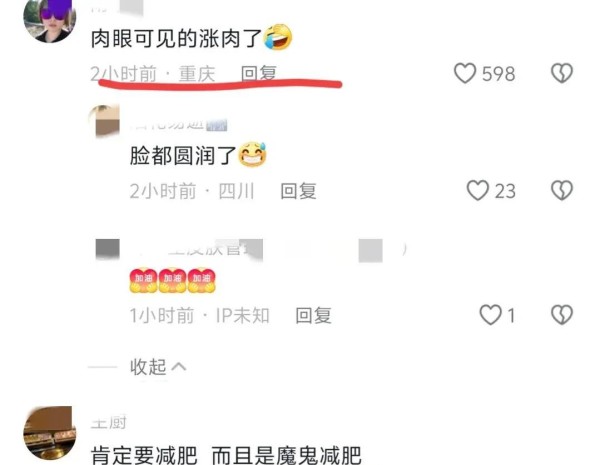The image size is (600, 465).
Task: Like the comment with 598 likes
Action: (x=465, y=73)
